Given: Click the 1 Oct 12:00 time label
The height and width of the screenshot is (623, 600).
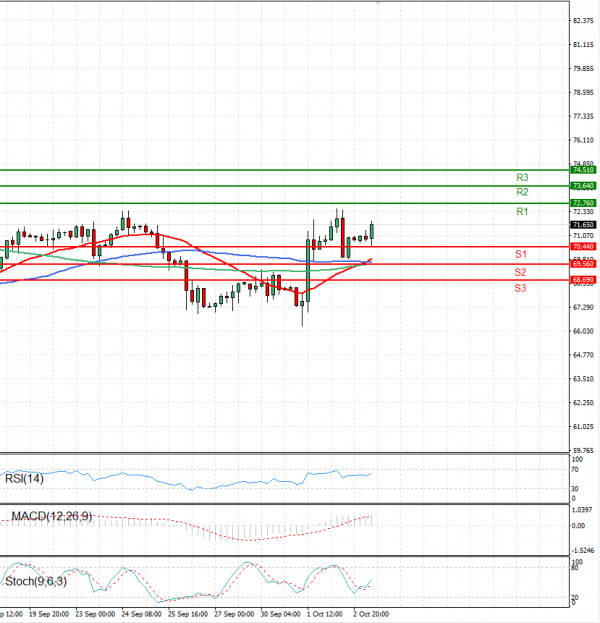Looking at the screenshot, I should [x=325, y=614].
